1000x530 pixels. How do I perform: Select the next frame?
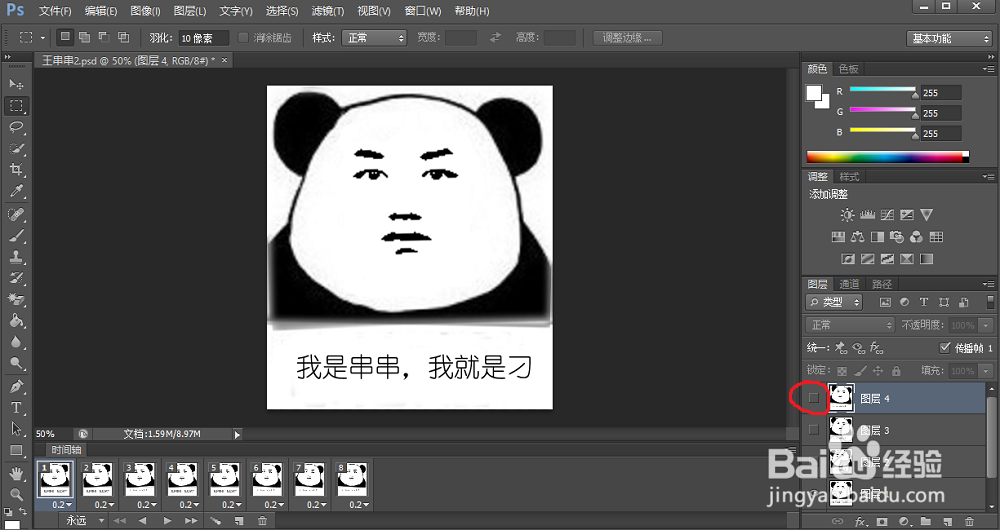point(191,521)
